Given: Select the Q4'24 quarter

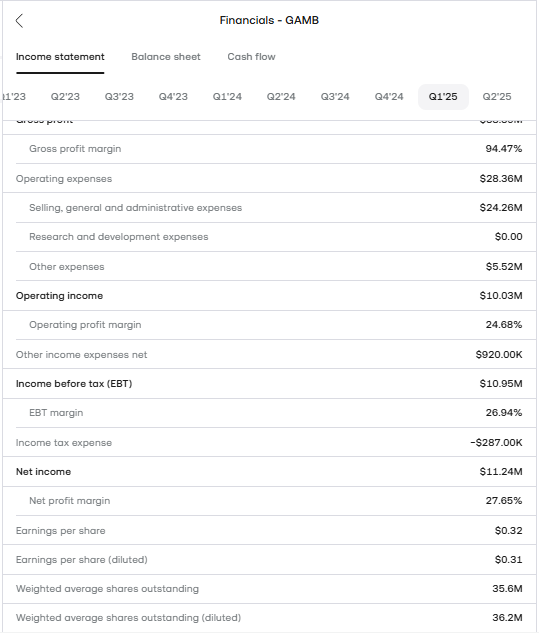Looking at the screenshot, I should [389, 96].
